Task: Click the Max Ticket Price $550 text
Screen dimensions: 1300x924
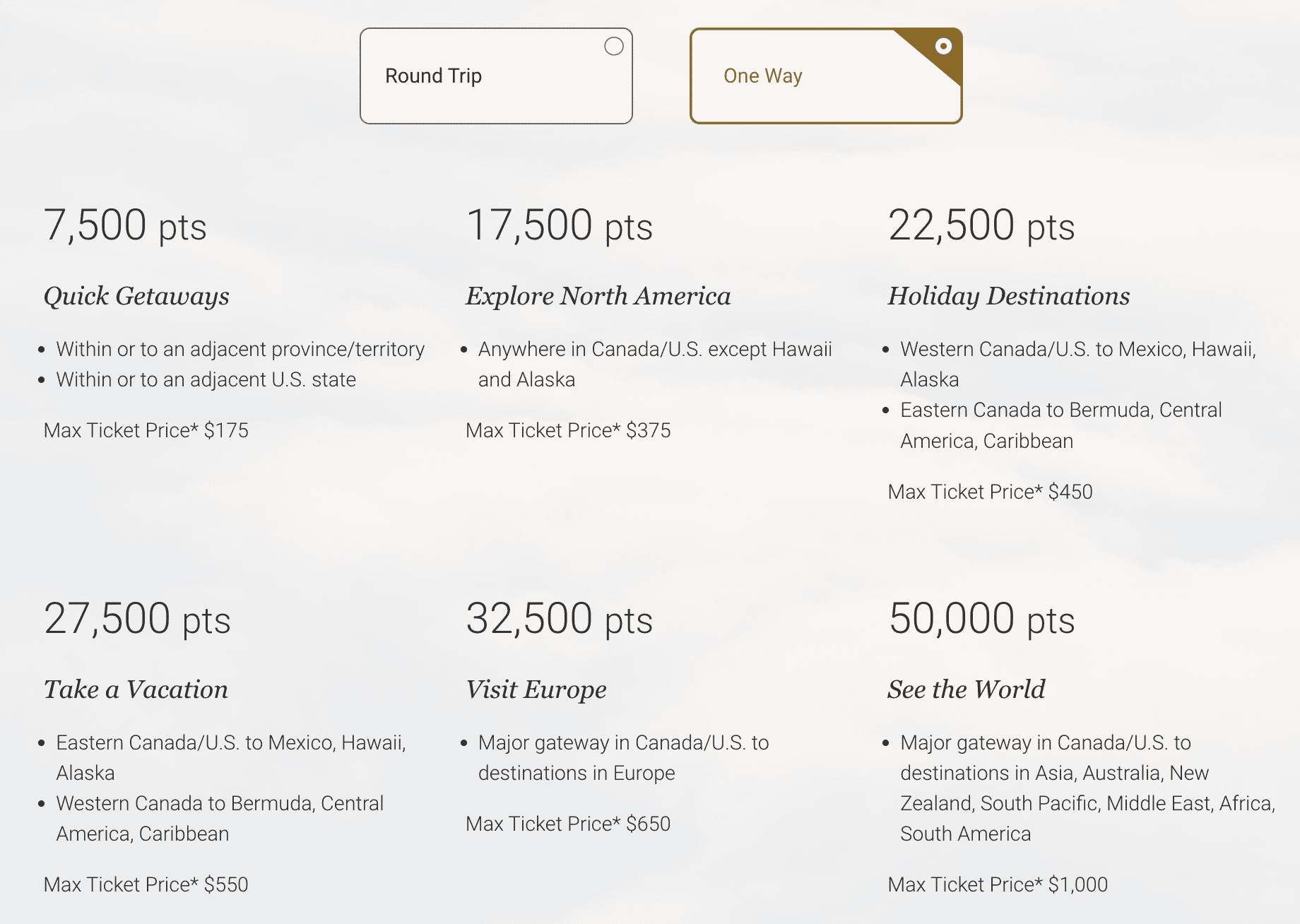Action: tap(146, 884)
